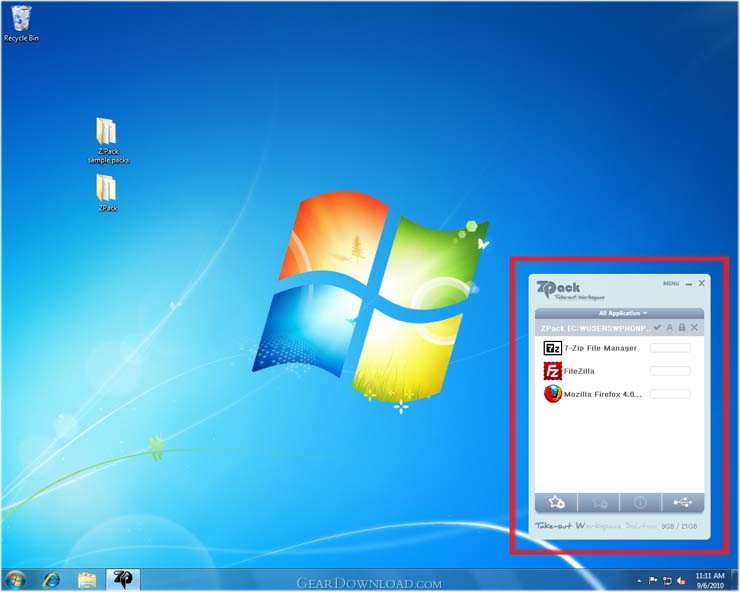Click the USB icon in ZPack toolbar
The image size is (740, 592).
point(682,502)
